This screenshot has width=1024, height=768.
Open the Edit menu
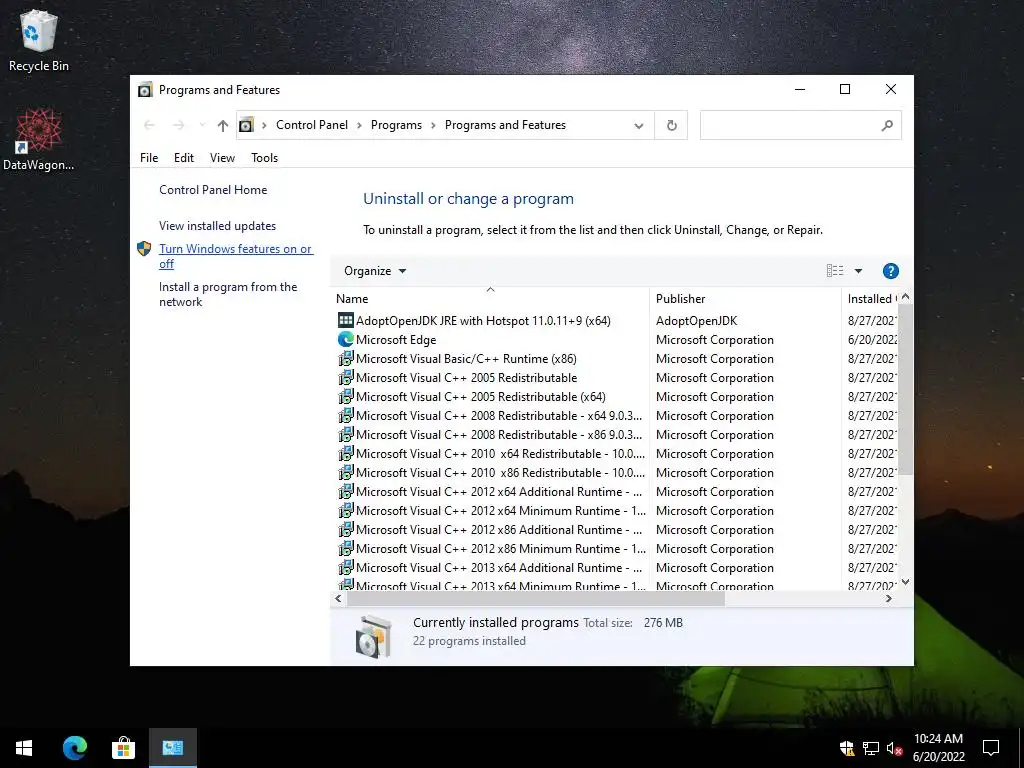(184, 158)
